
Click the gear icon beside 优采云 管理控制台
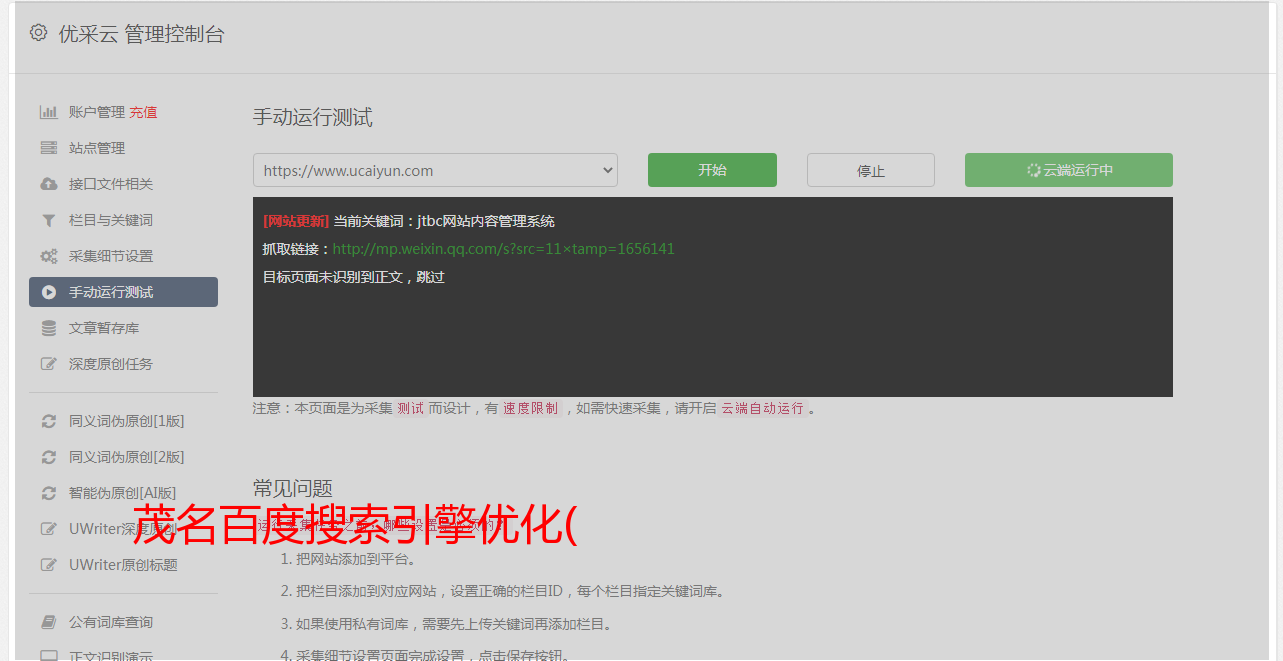click(38, 33)
